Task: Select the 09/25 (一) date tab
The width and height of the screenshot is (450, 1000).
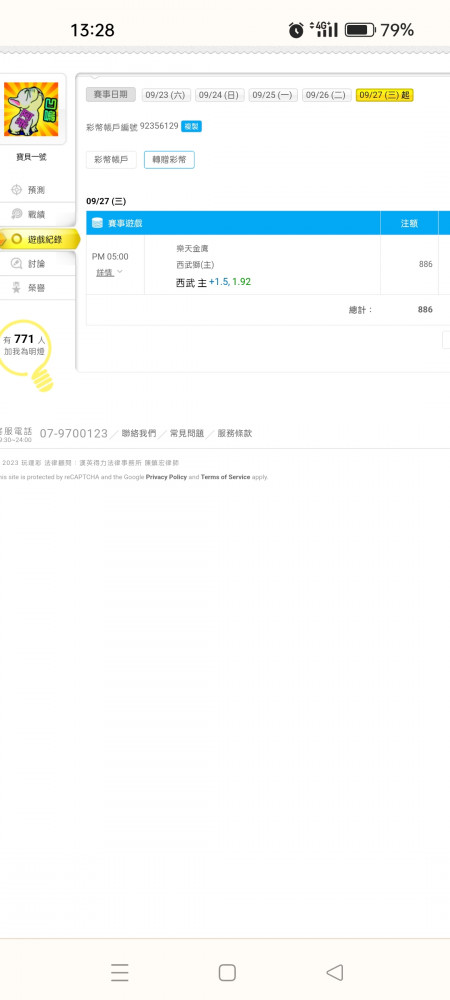Action: [272, 95]
